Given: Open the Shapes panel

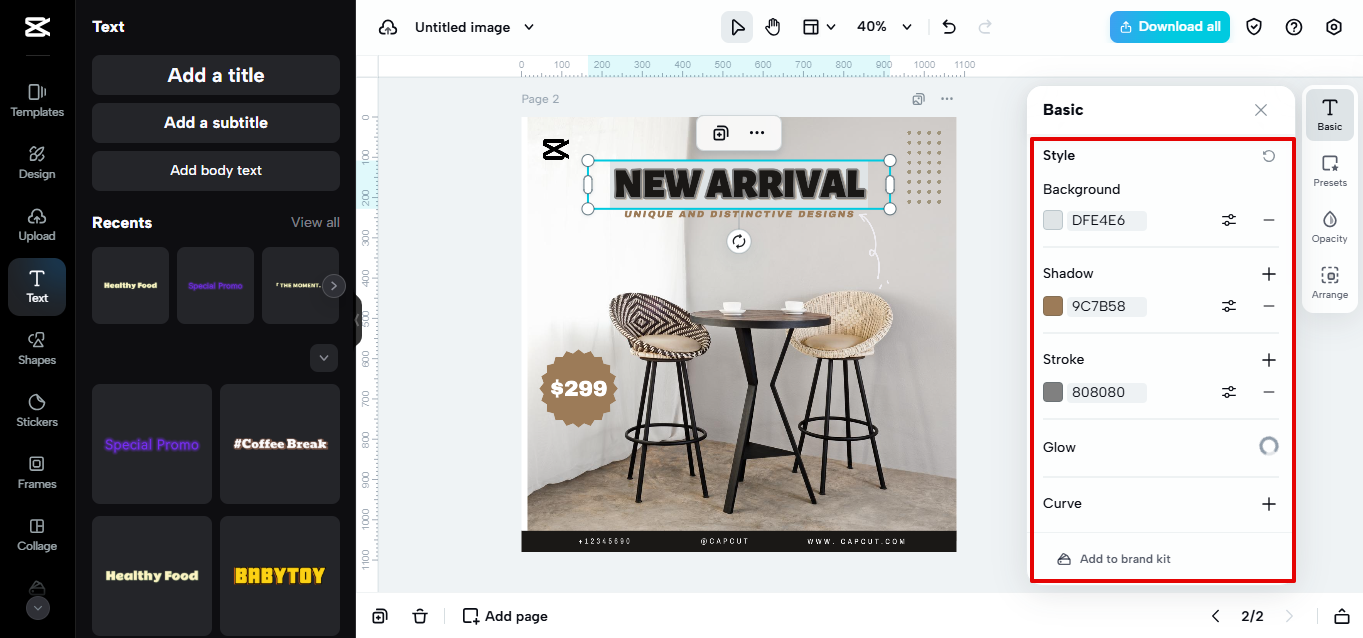Looking at the screenshot, I should [x=36, y=347].
